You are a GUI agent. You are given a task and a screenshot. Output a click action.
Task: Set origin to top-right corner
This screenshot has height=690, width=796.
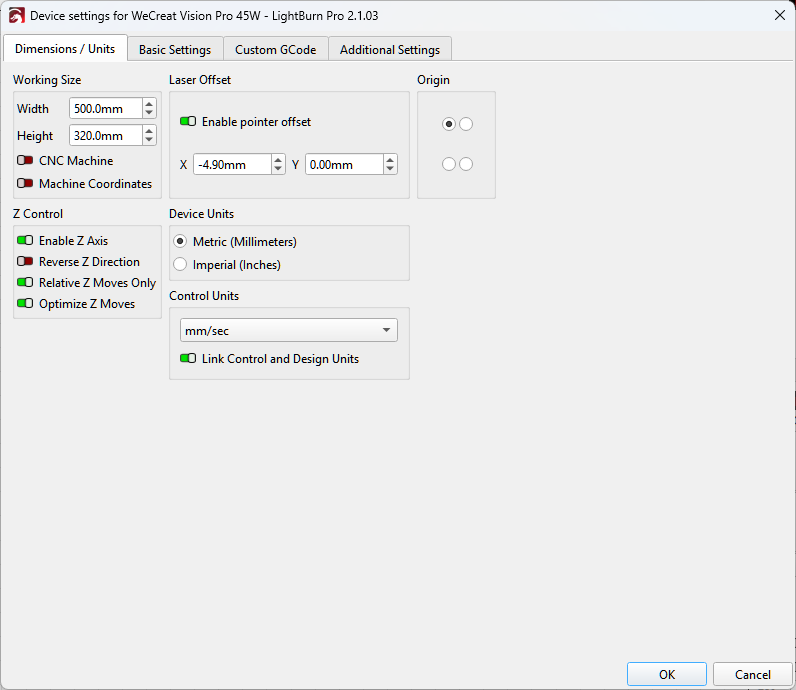coord(466,124)
